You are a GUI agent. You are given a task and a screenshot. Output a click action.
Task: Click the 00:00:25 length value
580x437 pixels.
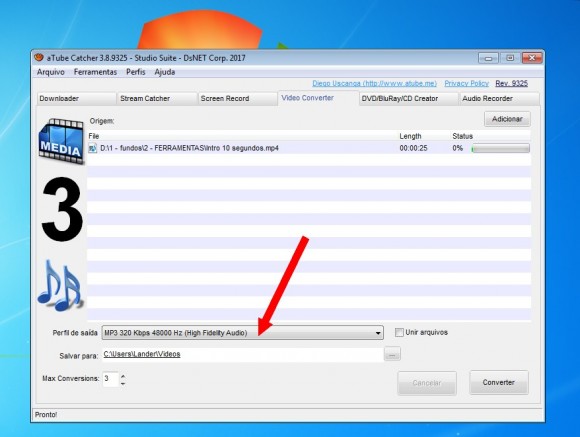click(413, 148)
